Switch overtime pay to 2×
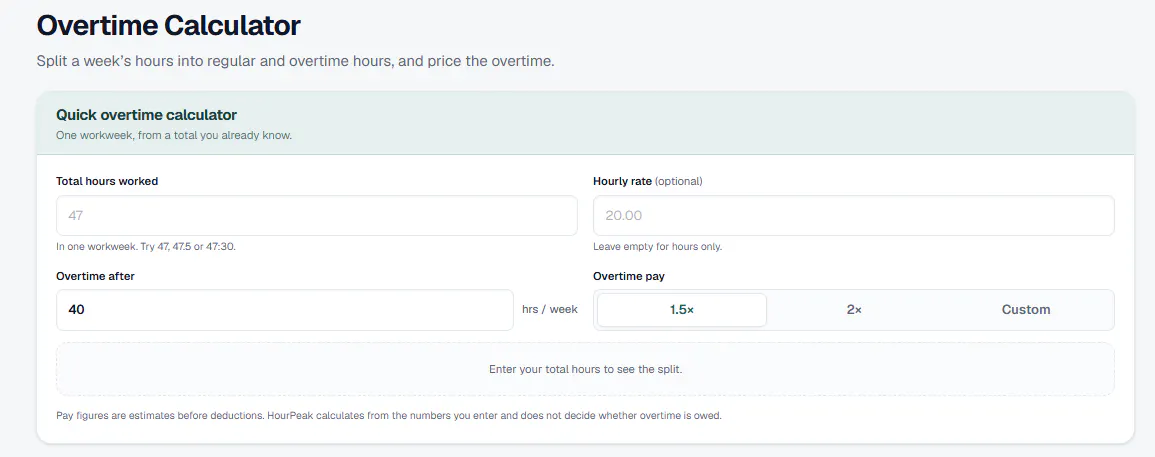 854,310
